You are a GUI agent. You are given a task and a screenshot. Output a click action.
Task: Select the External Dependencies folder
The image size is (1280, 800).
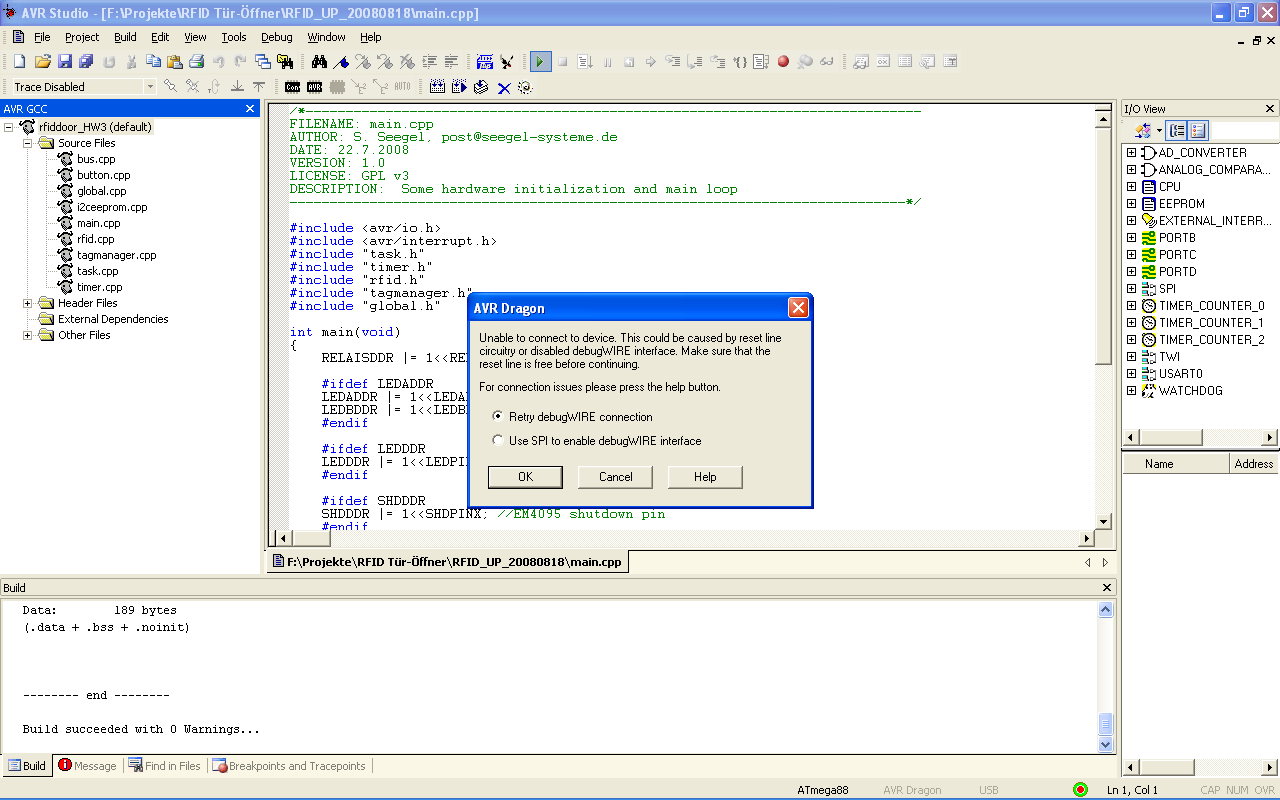click(113, 319)
